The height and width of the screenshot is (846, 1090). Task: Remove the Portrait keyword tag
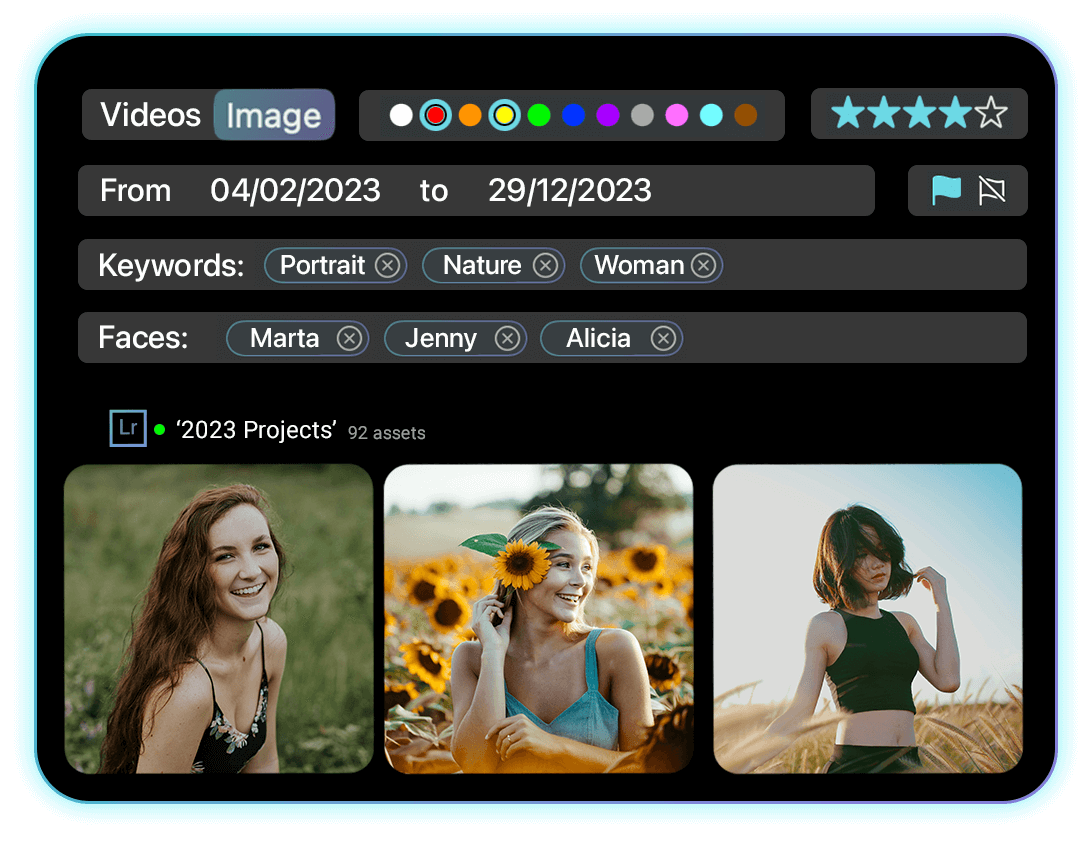pos(387,265)
